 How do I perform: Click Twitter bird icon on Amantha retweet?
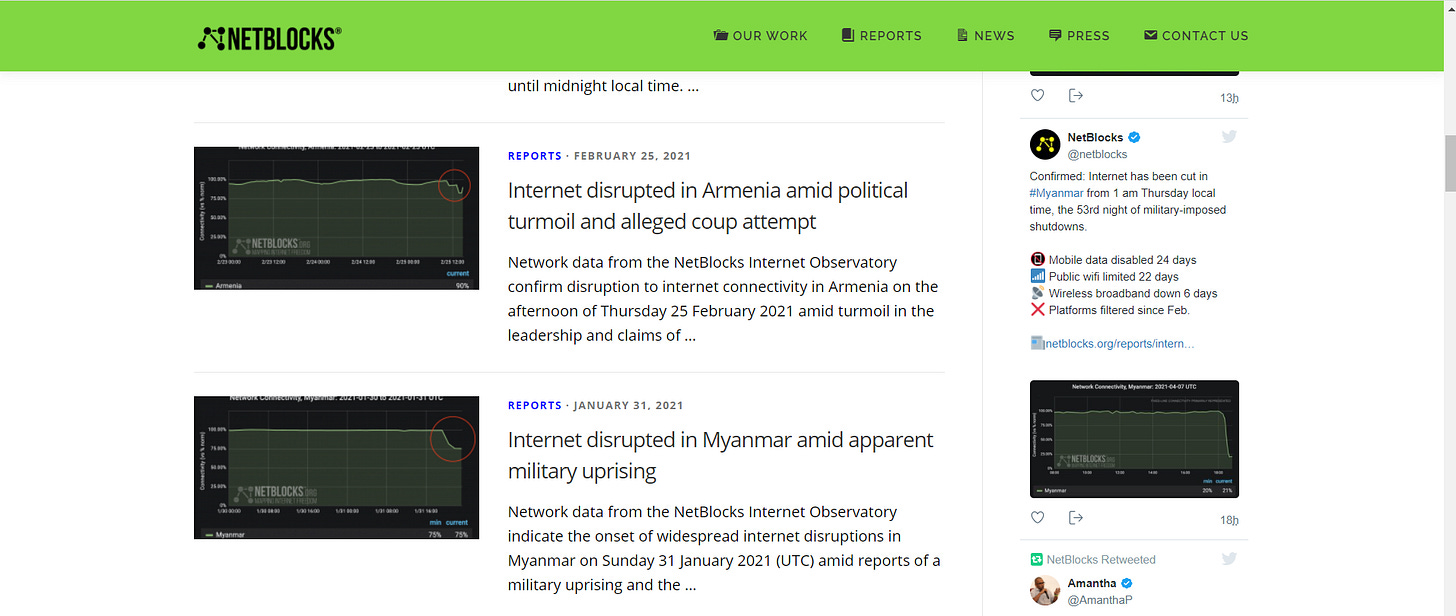point(1230,559)
